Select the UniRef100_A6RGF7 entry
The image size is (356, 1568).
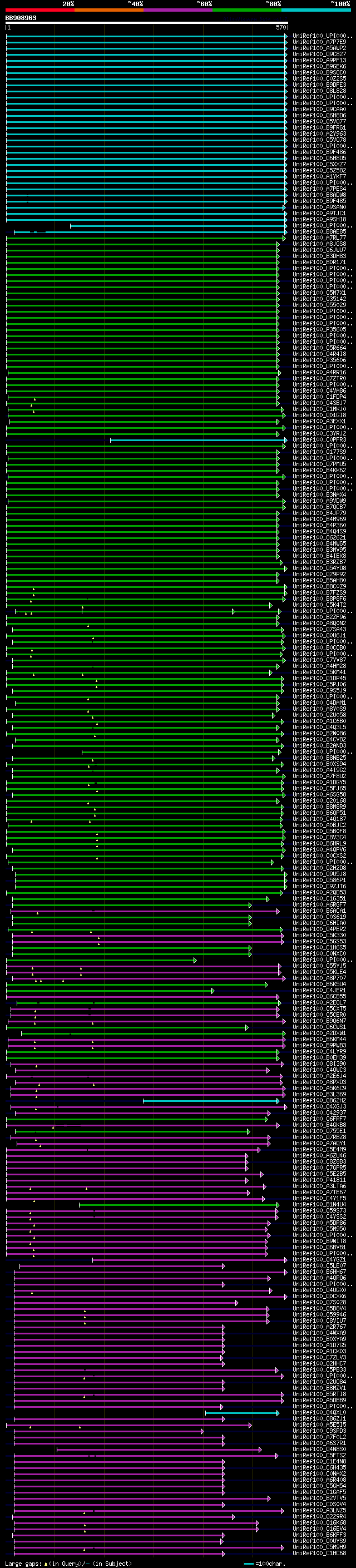319,904
